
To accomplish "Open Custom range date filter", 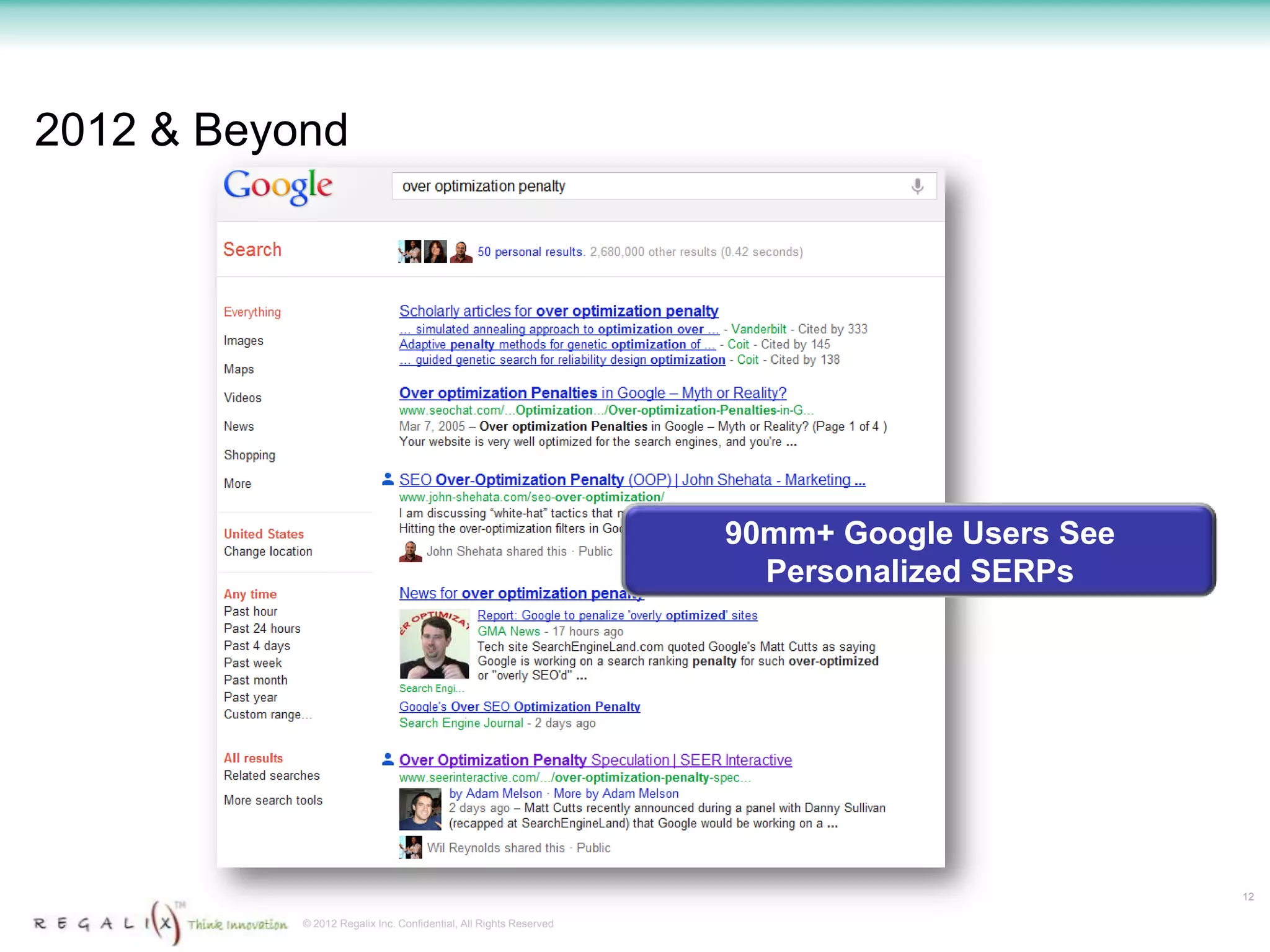I will 268,715.
